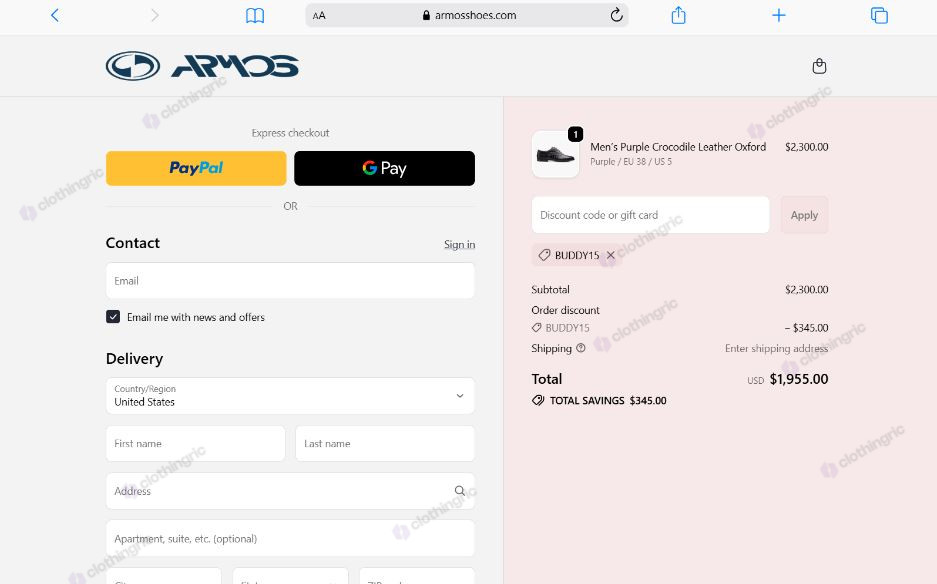Open the Safari share sheet icon

pos(678,15)
